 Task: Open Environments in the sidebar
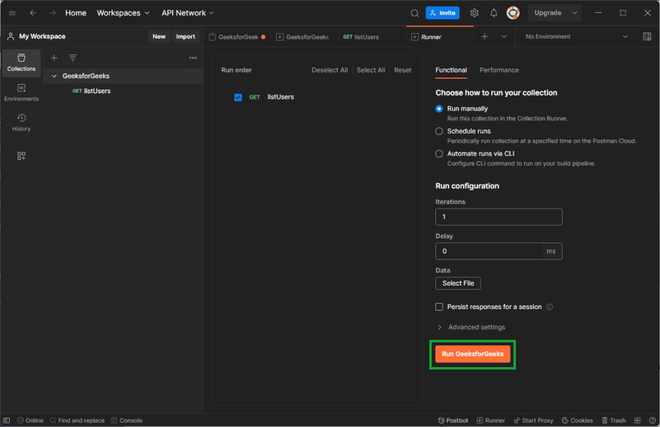[21, 92]
